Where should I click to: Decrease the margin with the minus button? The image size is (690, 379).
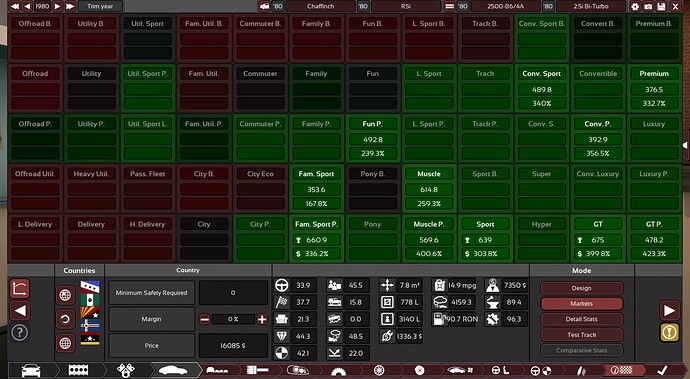204,320
